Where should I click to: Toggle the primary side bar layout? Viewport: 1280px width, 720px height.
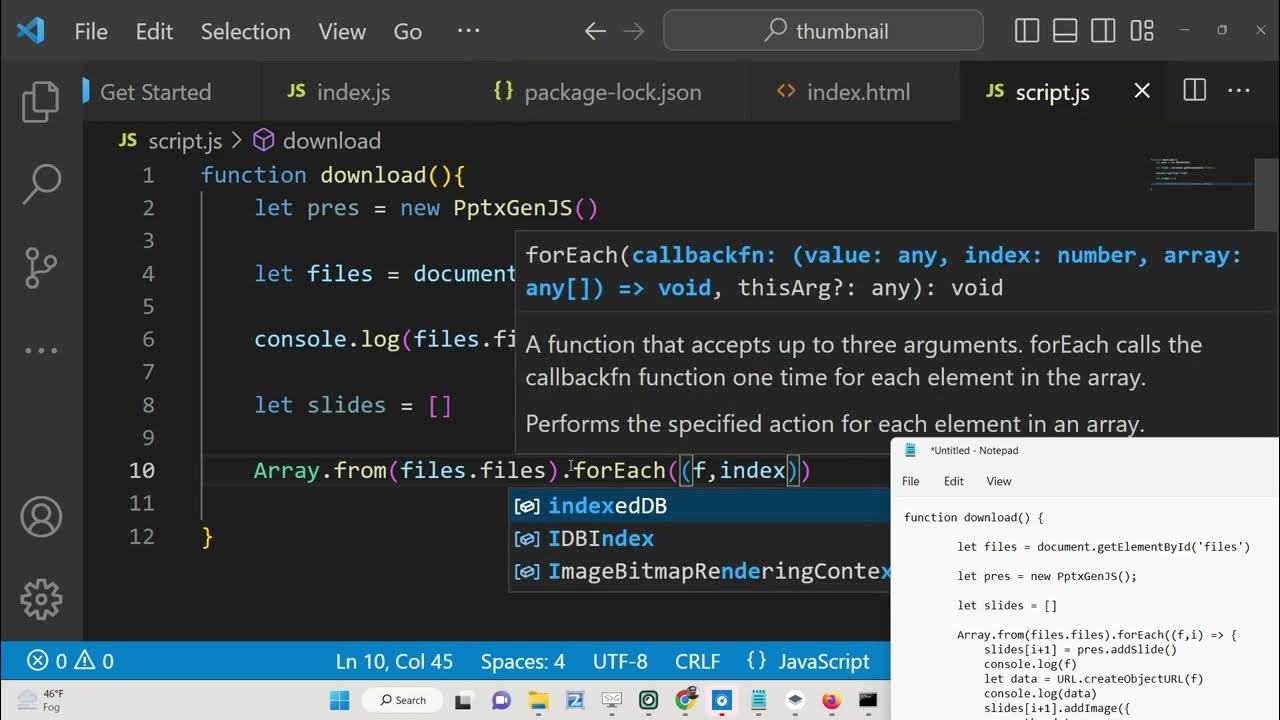(x=1027, y=31)
